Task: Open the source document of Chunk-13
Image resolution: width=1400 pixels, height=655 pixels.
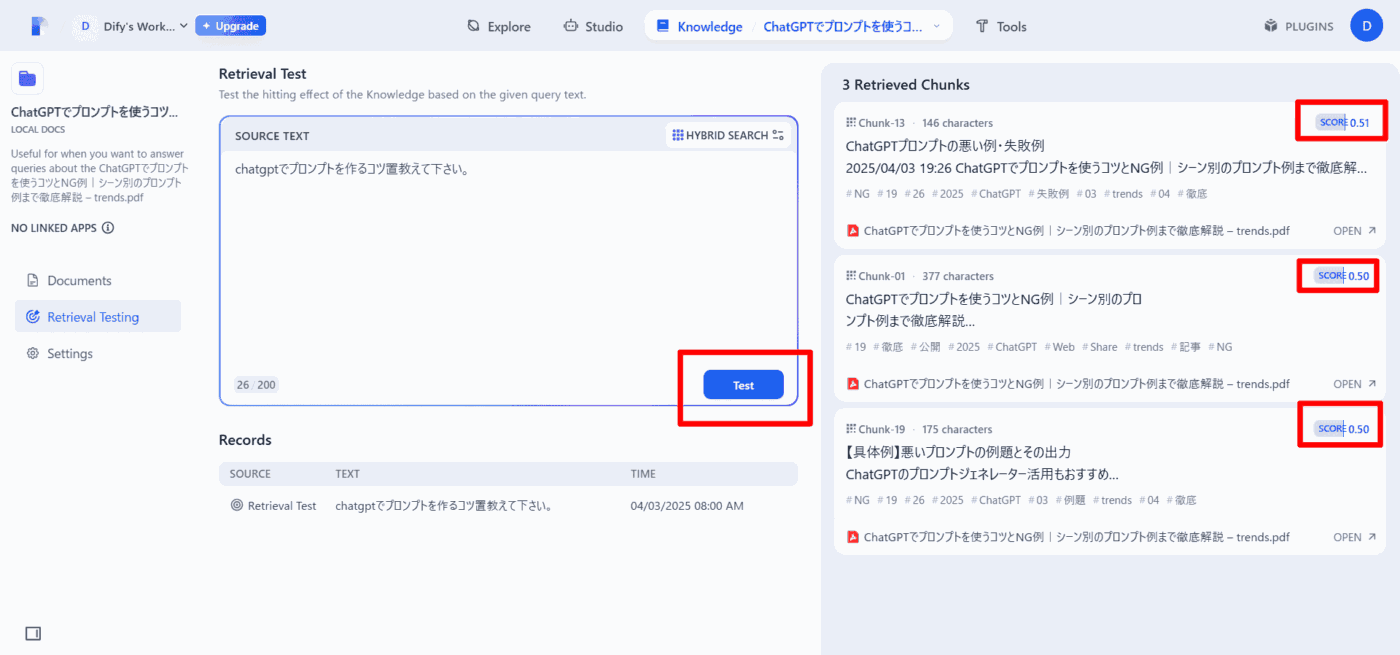Action: click(1354, 231)
